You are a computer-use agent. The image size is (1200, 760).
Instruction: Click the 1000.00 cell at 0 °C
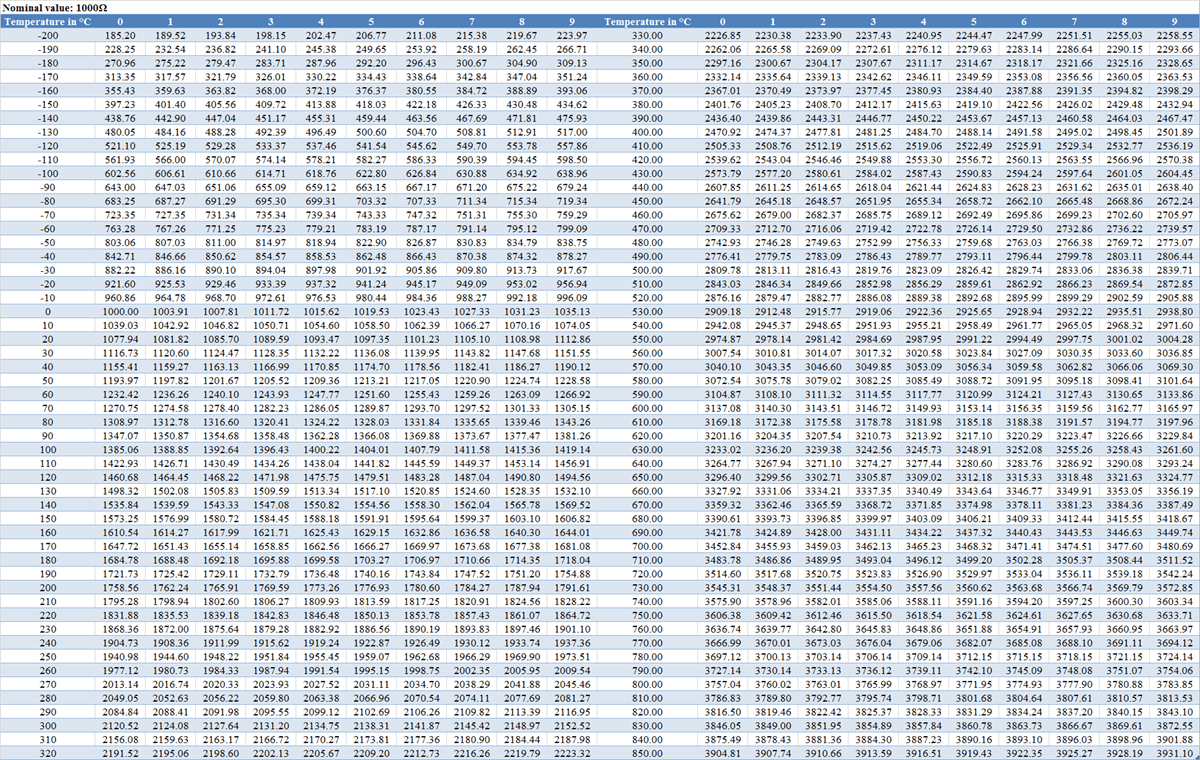click(120, 312)
